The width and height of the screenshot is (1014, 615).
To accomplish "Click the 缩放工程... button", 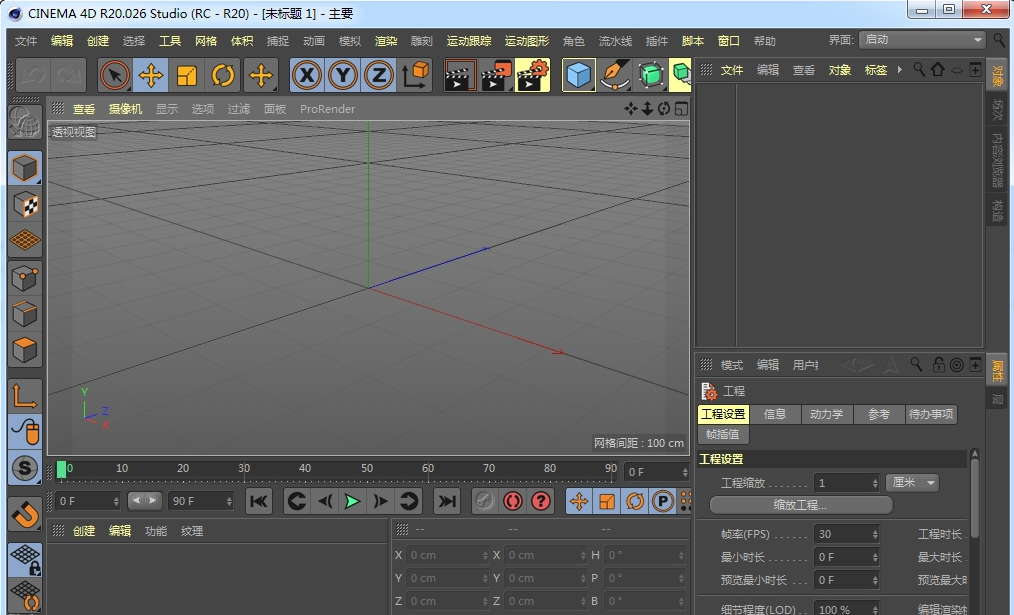I will 801,504.
